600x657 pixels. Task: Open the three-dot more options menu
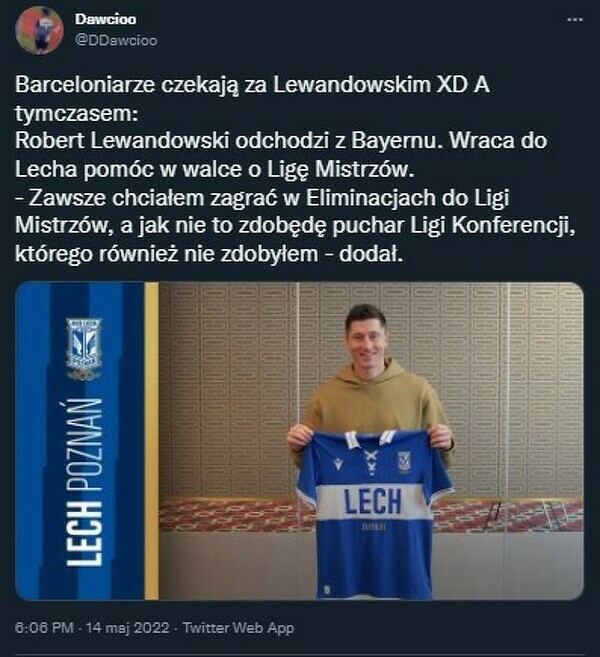coord(574,20)
